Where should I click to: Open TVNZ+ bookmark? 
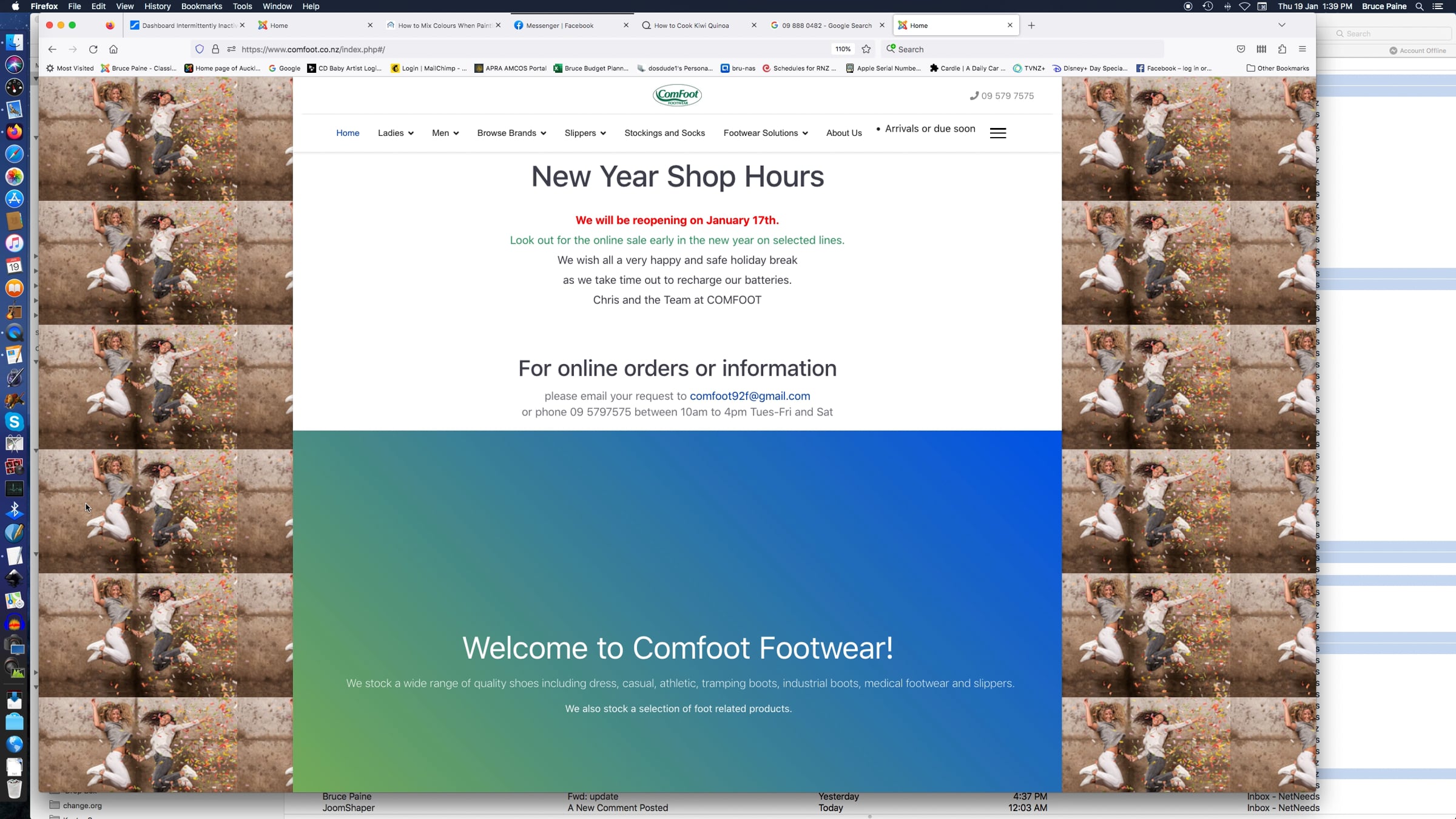click(1030, 68)
